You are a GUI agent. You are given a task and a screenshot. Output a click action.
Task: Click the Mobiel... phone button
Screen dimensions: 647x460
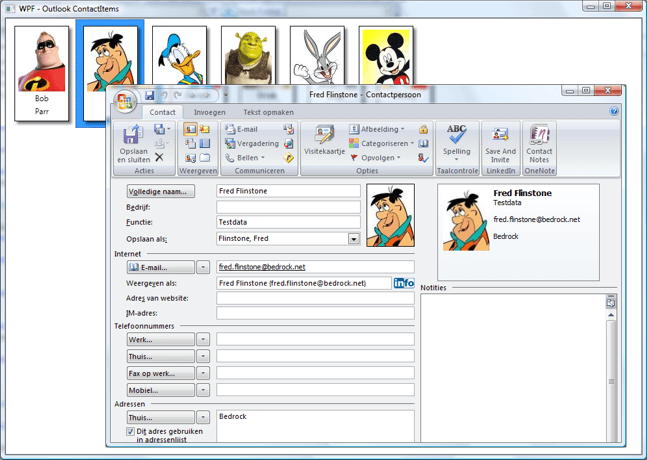pyautogui.click(x=161, y=390)
